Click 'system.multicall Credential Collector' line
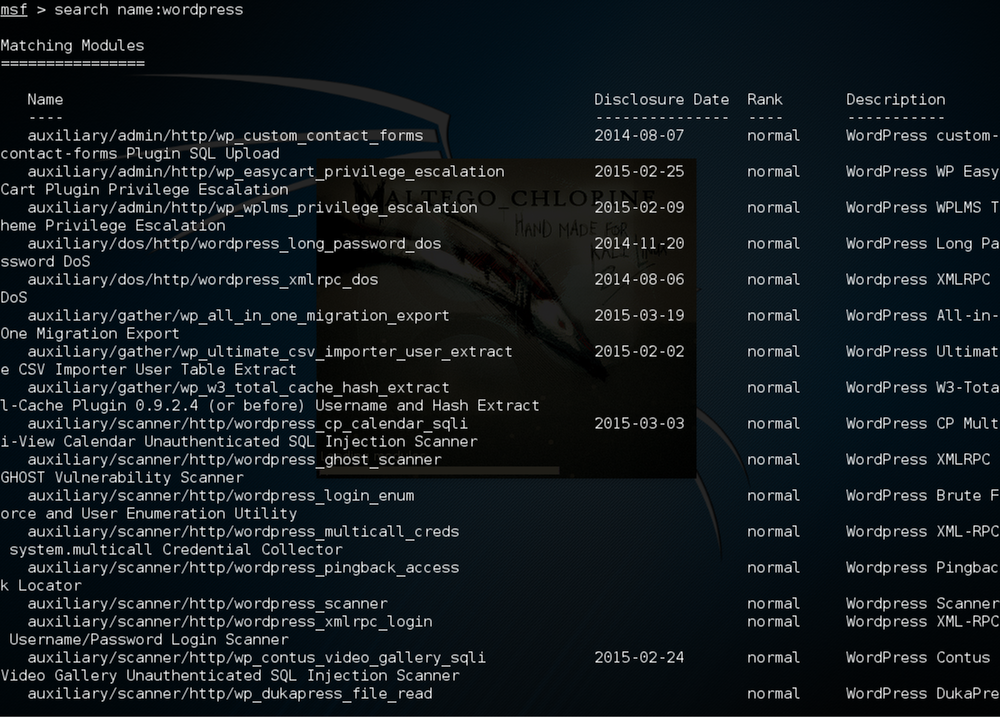The width and height of the screenshot is (1000, 717). [176, 550]
